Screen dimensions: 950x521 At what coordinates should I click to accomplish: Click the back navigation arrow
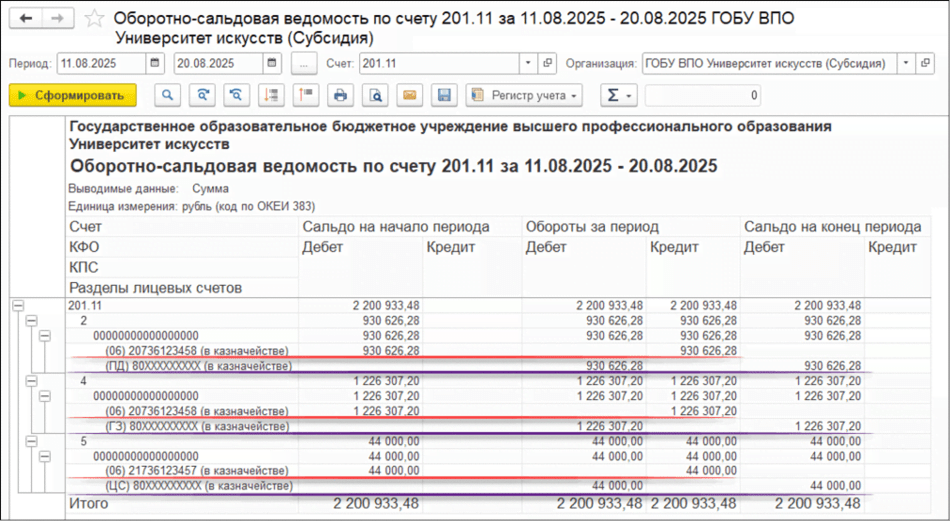coord(27,19)
